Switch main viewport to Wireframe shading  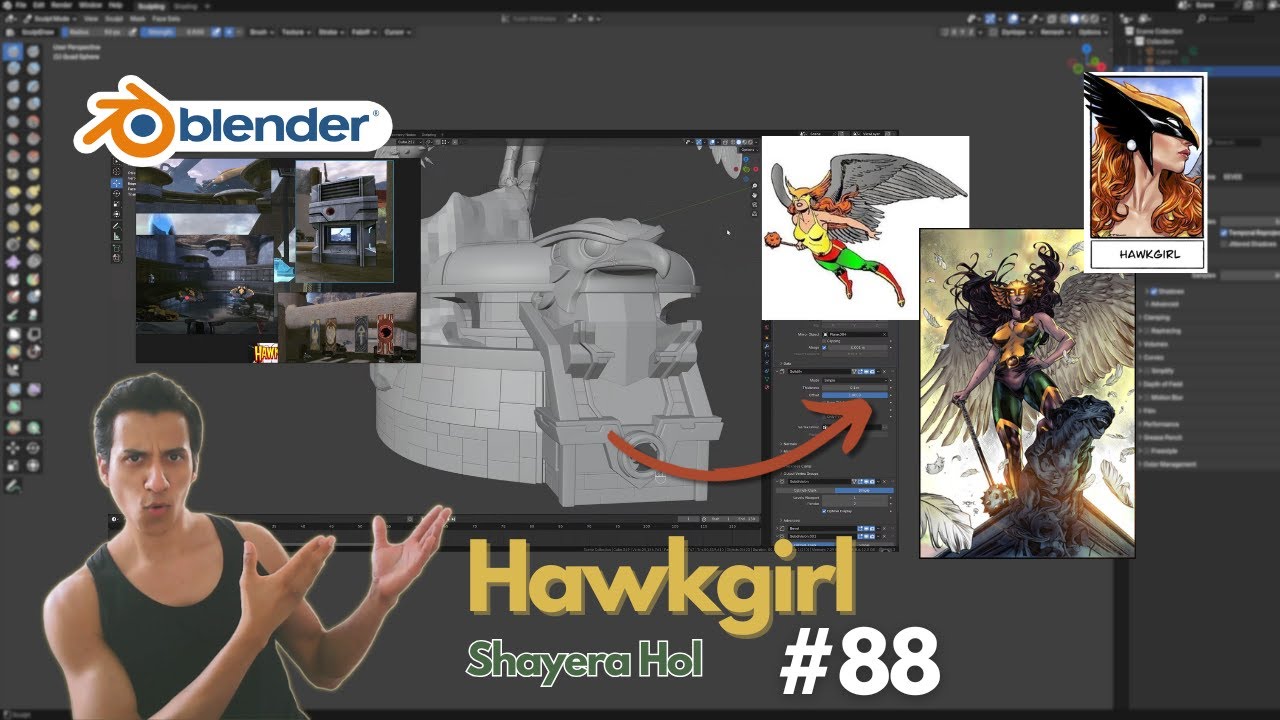1064,19
